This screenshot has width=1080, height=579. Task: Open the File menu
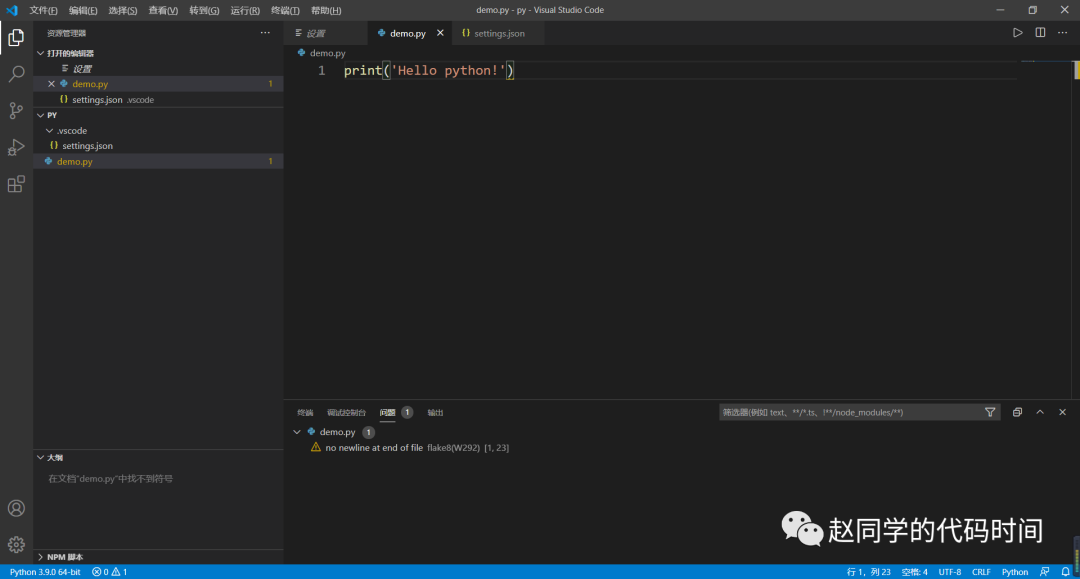pos(43,10)
